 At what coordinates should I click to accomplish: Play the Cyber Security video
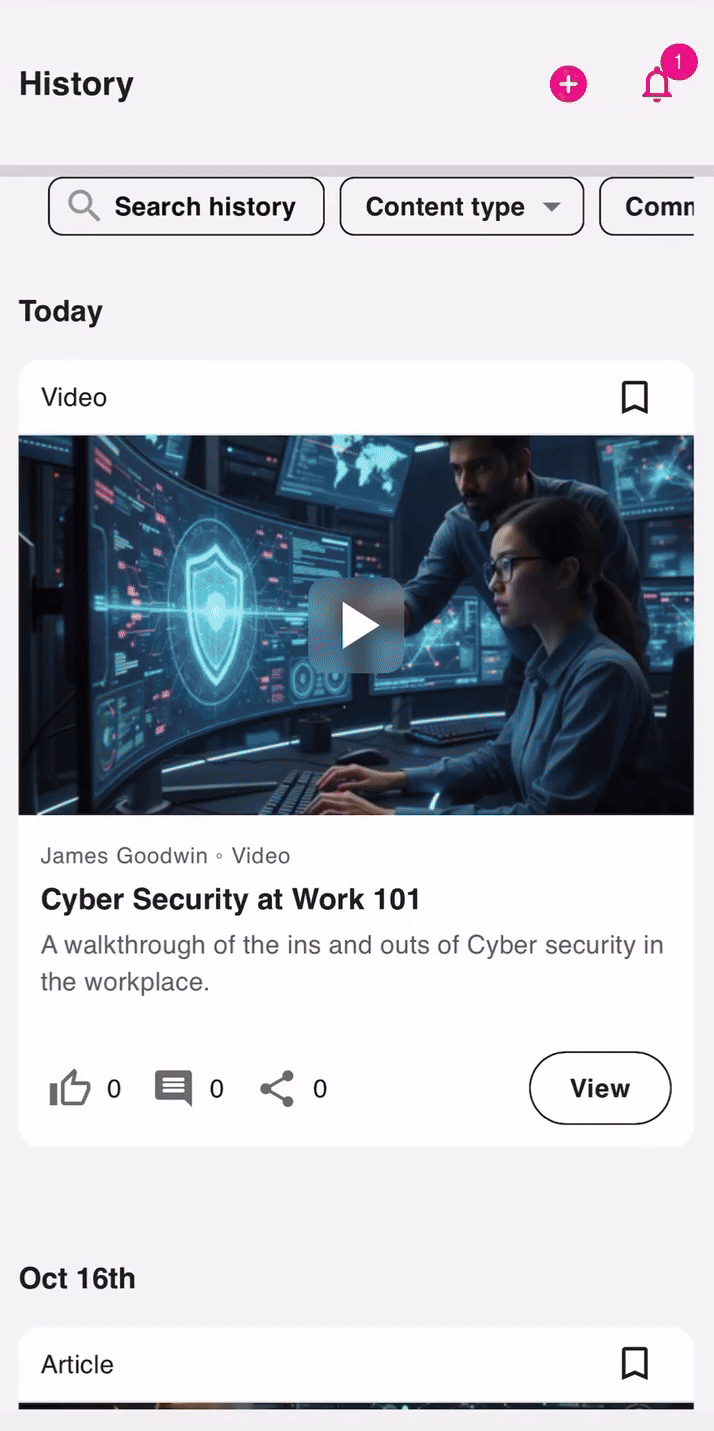(x=357, y=625)
